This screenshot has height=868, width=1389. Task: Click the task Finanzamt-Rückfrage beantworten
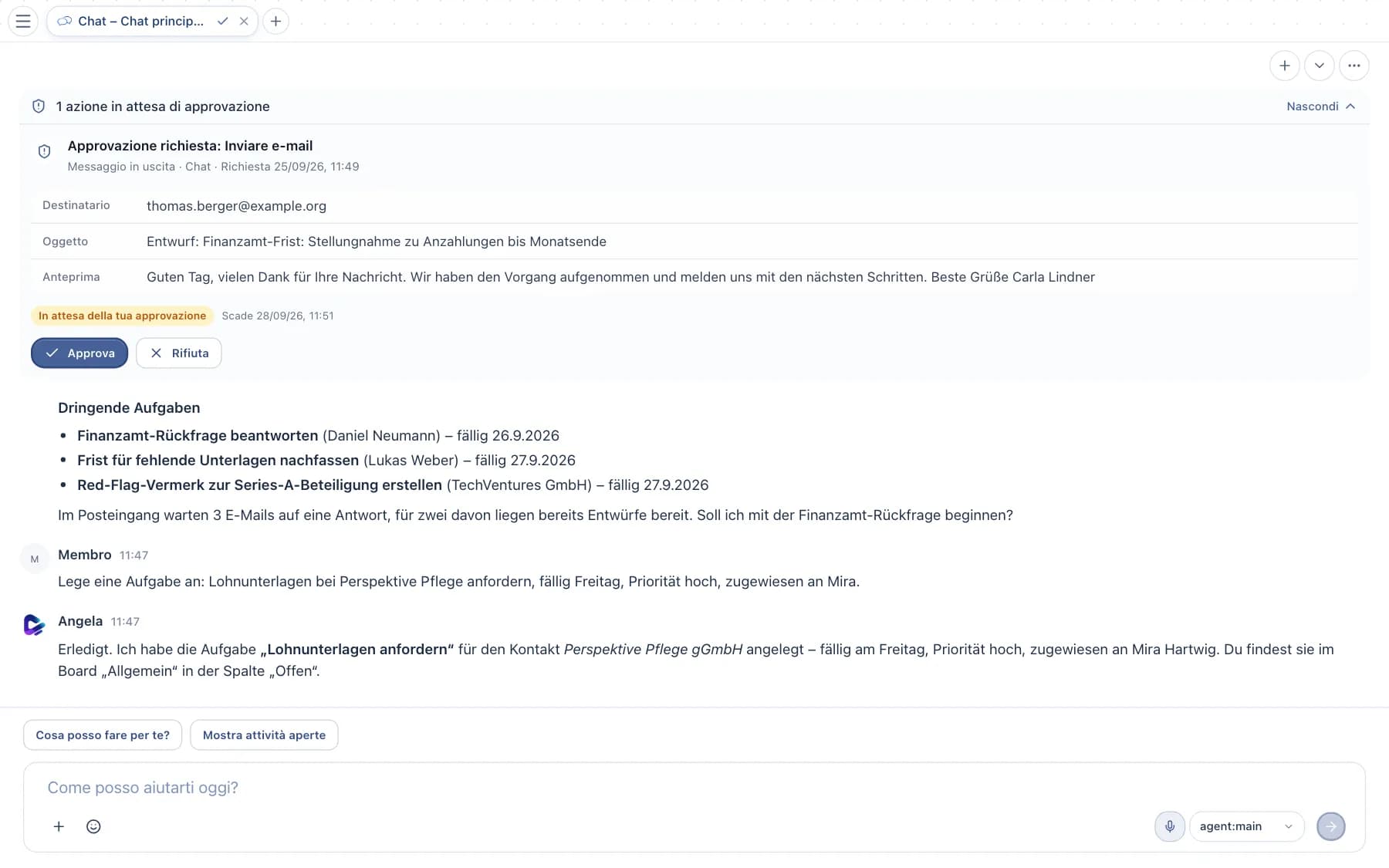coord(318,435)
